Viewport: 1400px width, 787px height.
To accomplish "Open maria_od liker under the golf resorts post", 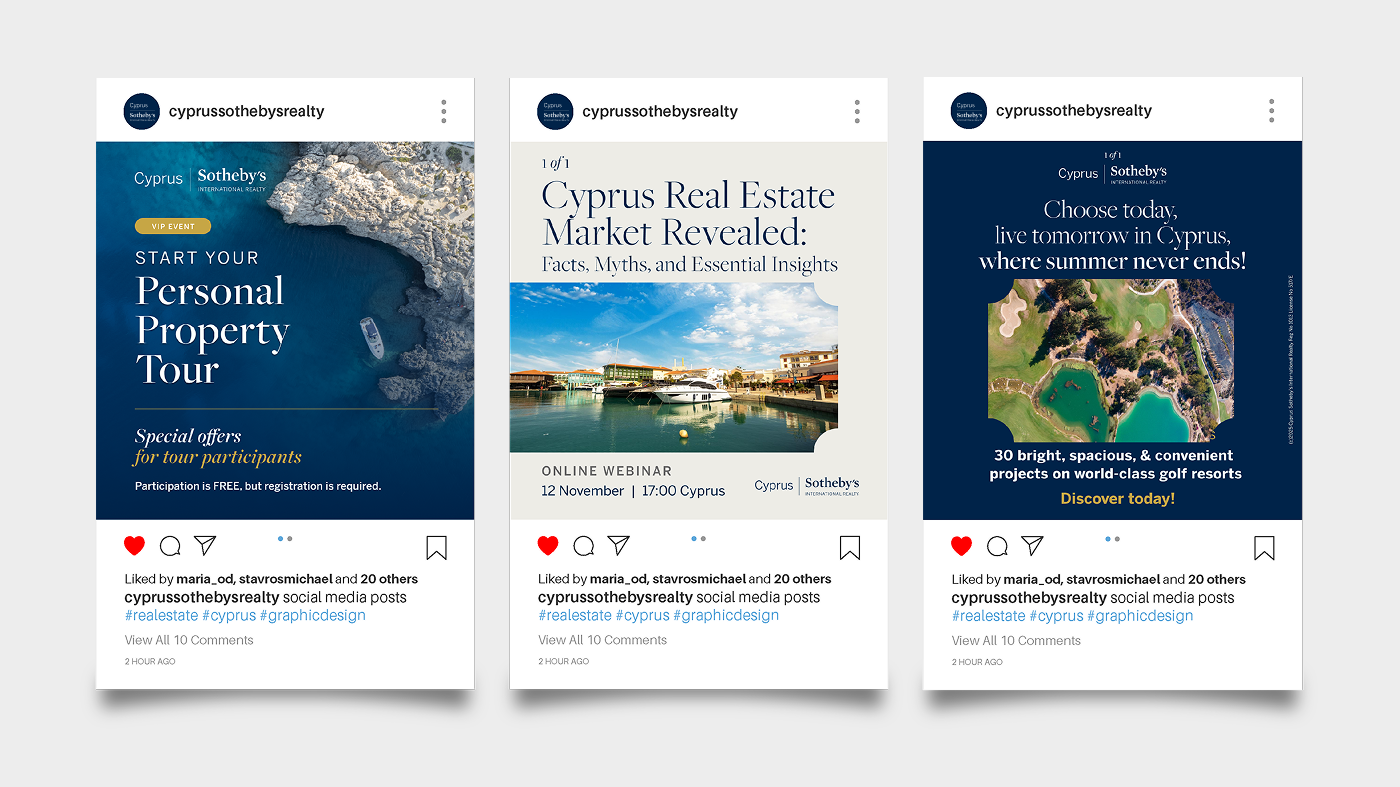I will [x=1034, y=579].
